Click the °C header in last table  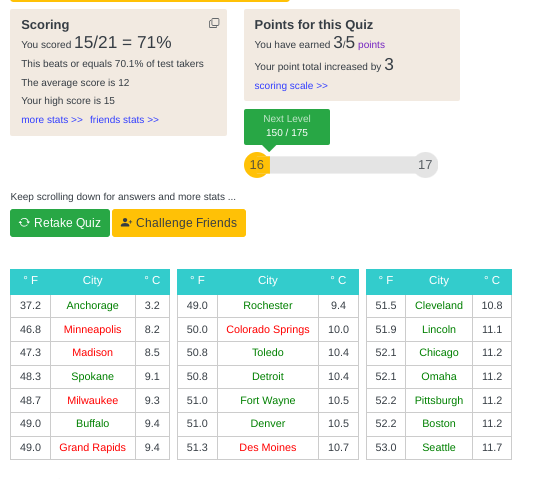pos(492,280)
